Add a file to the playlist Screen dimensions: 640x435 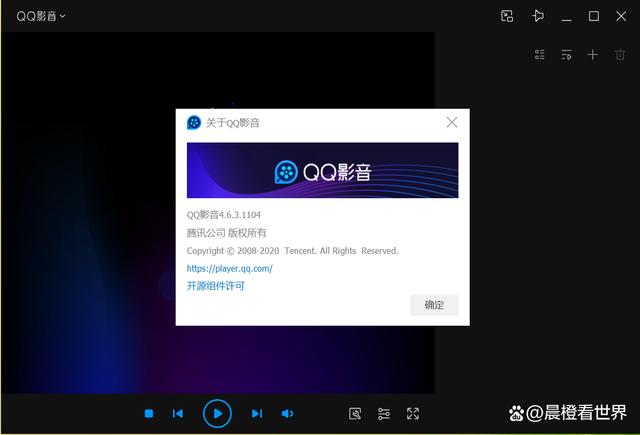tap(593, 55)
